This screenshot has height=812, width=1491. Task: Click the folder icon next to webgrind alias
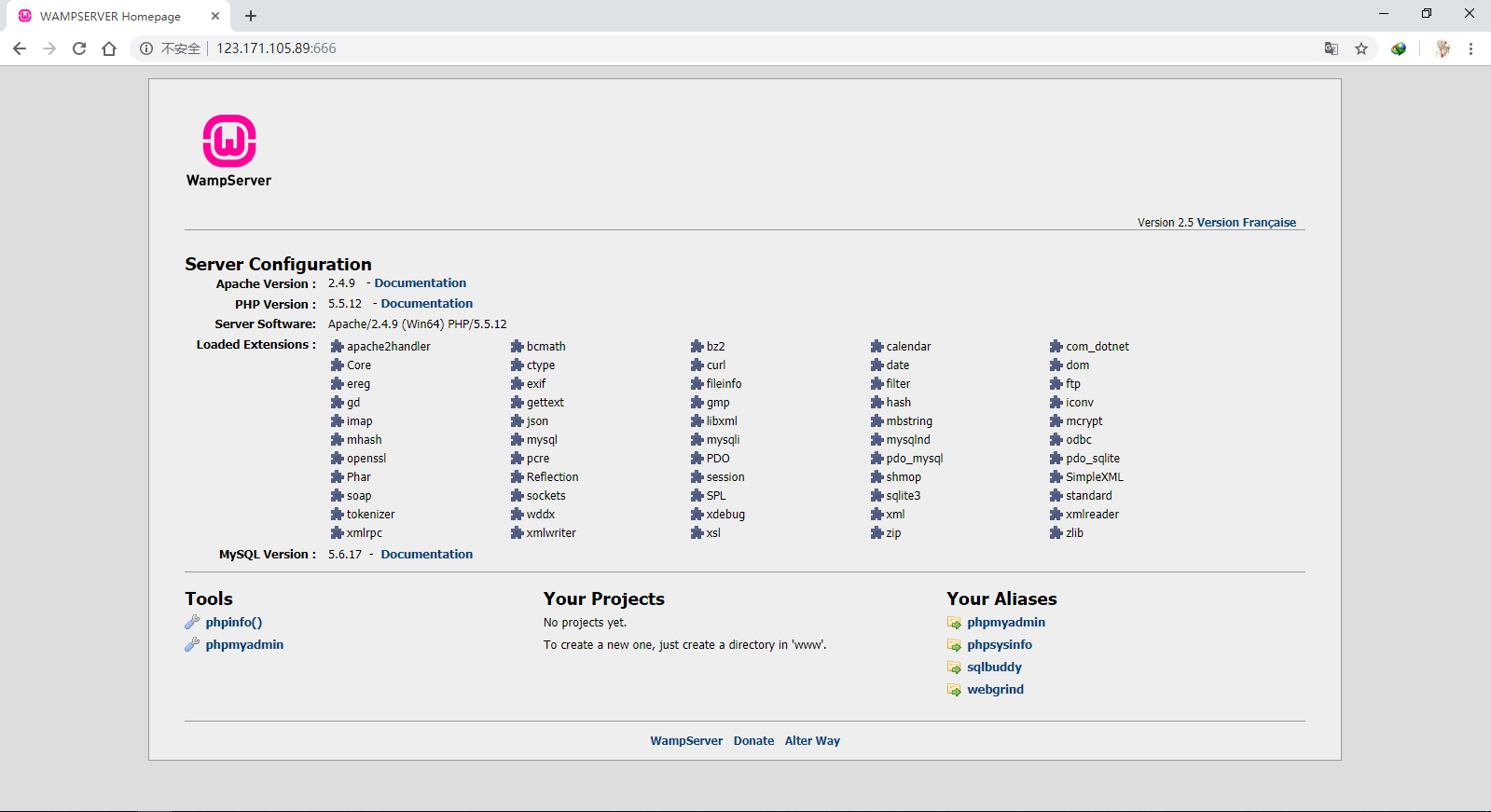click(x=954, y=690)
